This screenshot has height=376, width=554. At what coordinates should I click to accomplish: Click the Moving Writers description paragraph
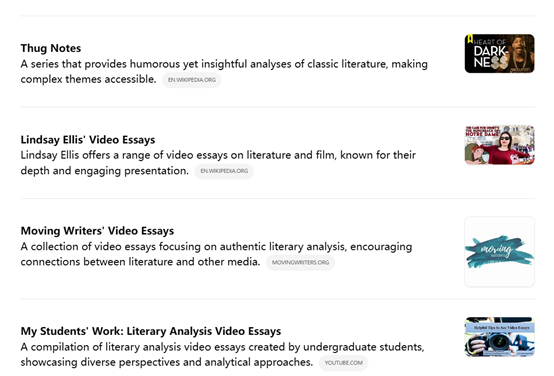point(216,254)
